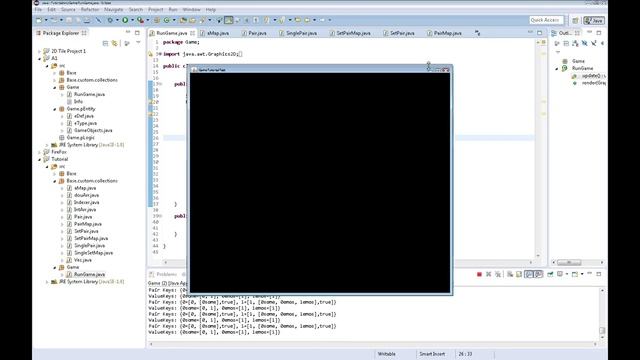
Task: Collapse RunGame class in Outline
Action: [556, 69]
